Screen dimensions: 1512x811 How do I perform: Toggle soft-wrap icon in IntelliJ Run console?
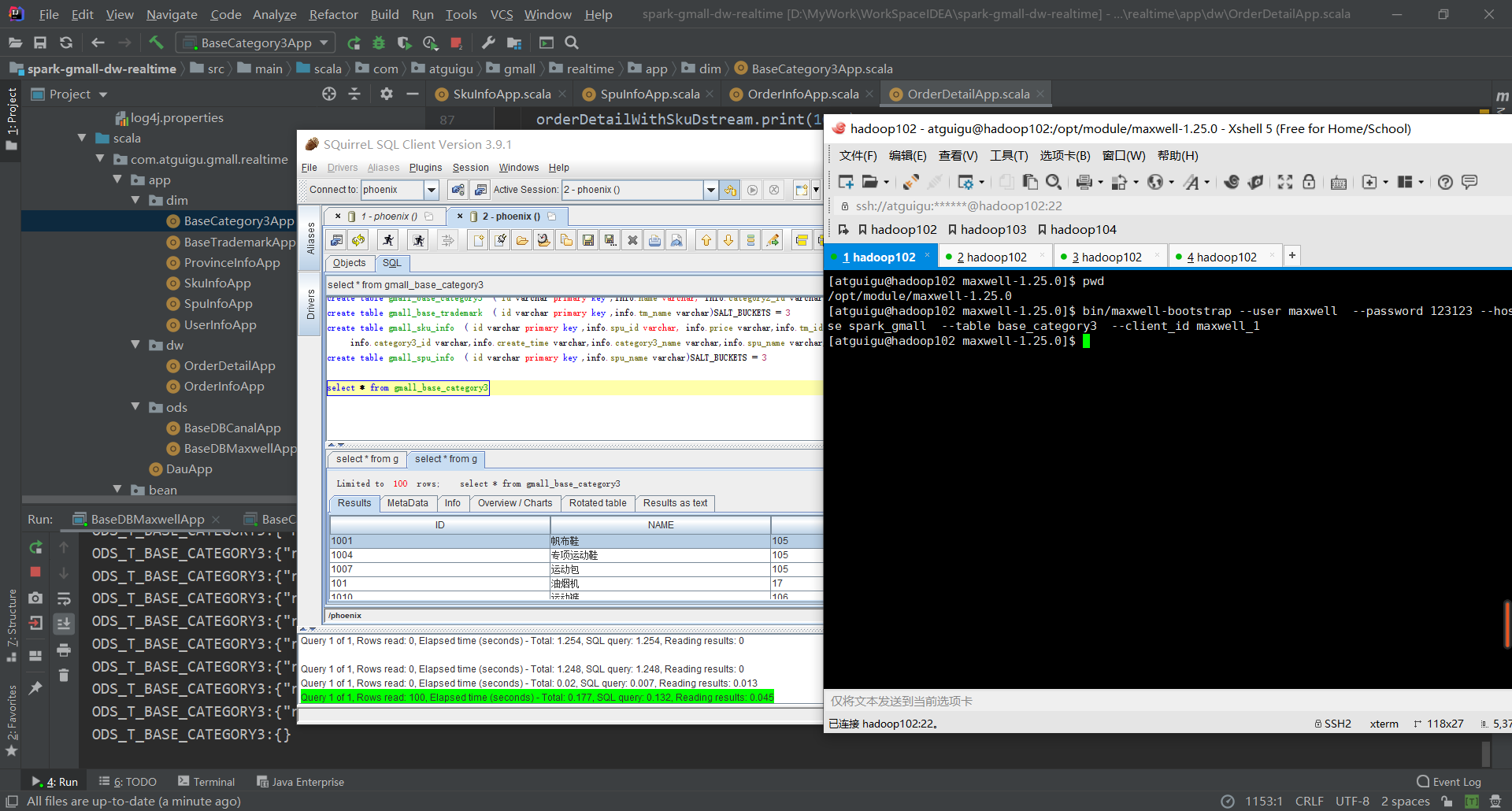[64, 598]
